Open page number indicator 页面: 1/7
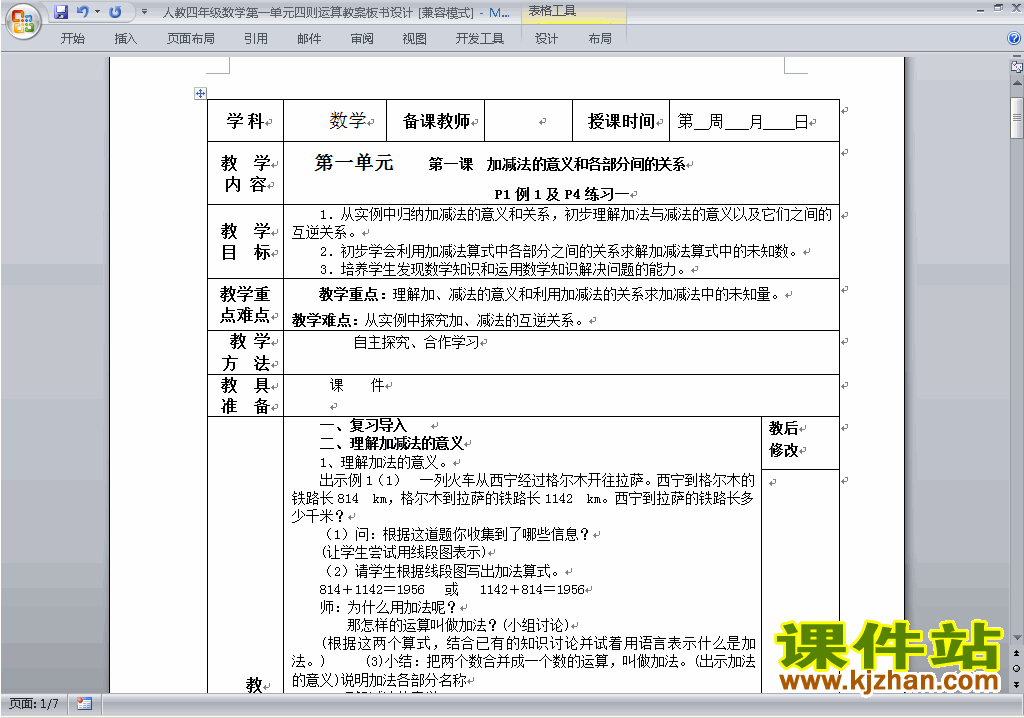This screenshot has height=718, width=1024. pyautogui.click(x=33, y=704)
